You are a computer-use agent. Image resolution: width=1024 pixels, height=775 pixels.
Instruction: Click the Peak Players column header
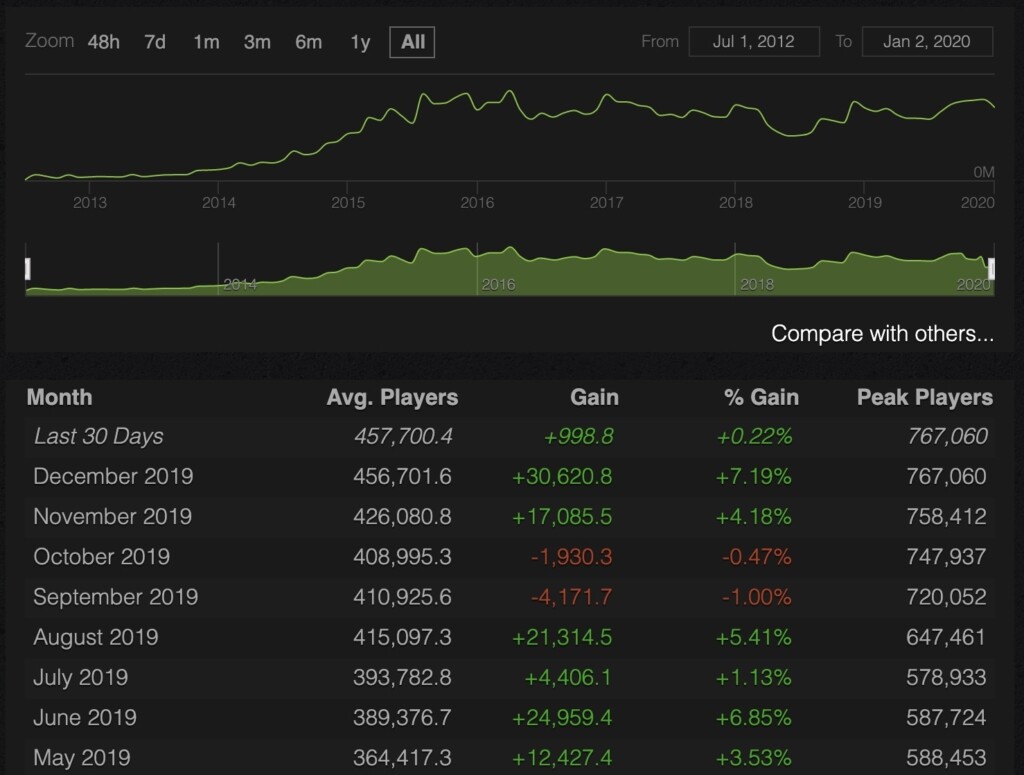[924, 397]
